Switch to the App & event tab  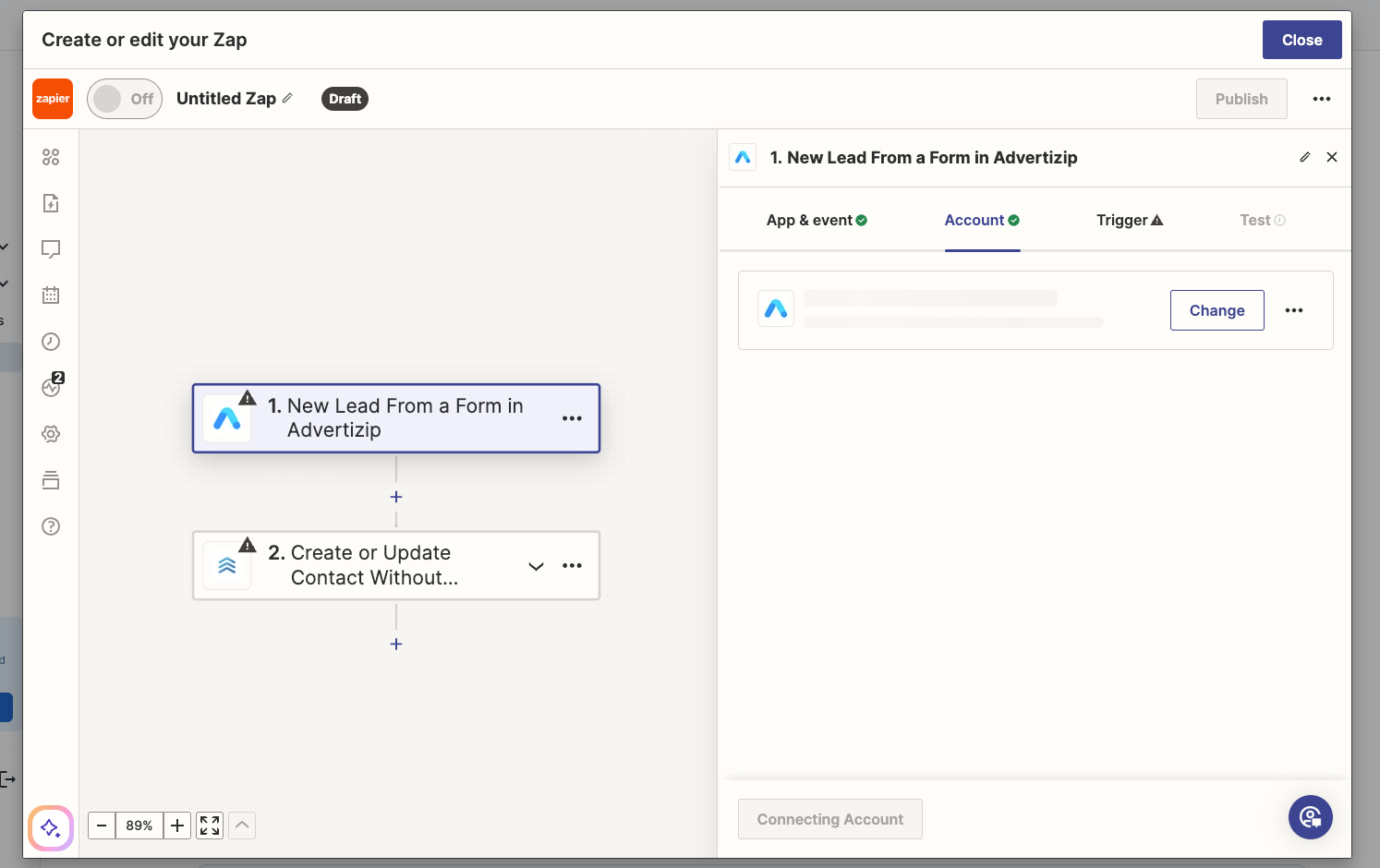816,220
